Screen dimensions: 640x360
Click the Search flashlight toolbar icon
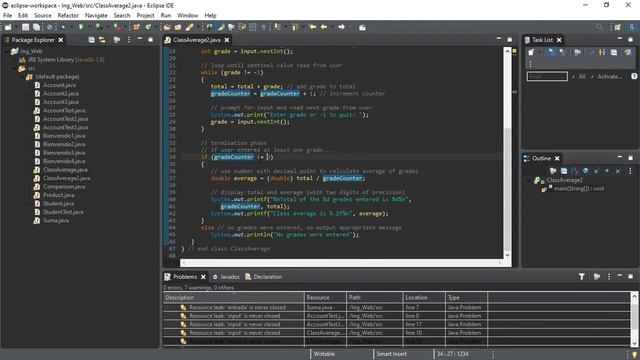click(189, 27)
